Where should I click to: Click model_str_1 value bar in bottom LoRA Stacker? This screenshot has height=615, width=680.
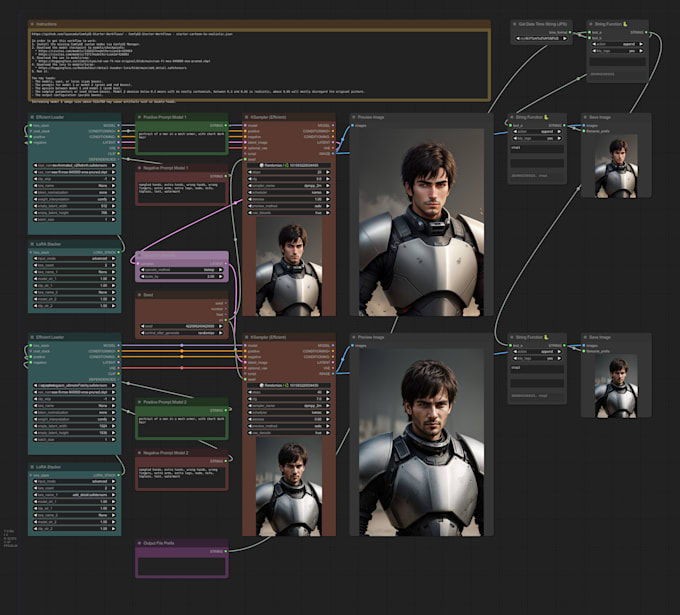(75, 502)
